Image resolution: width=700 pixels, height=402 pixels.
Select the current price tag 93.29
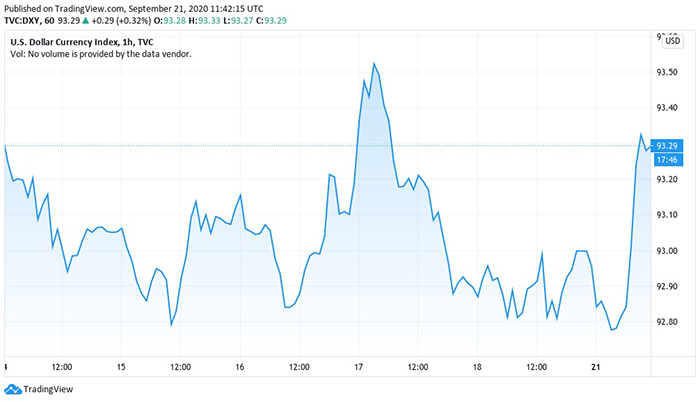(665, 146)
